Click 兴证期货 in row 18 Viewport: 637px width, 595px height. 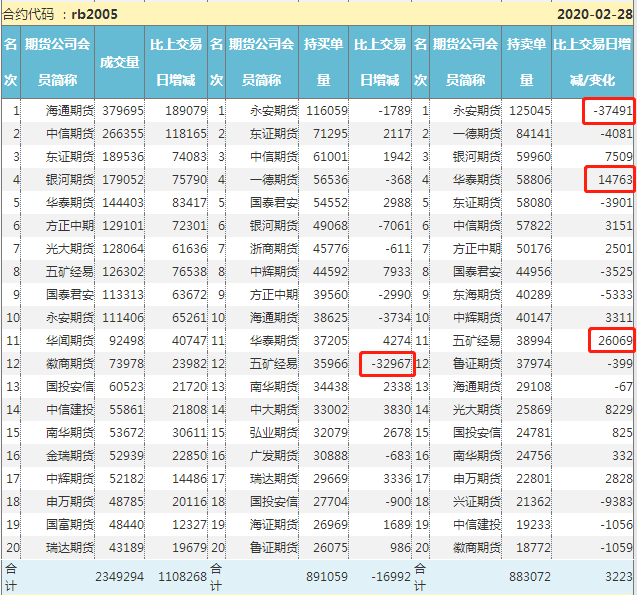click(477, 502)
